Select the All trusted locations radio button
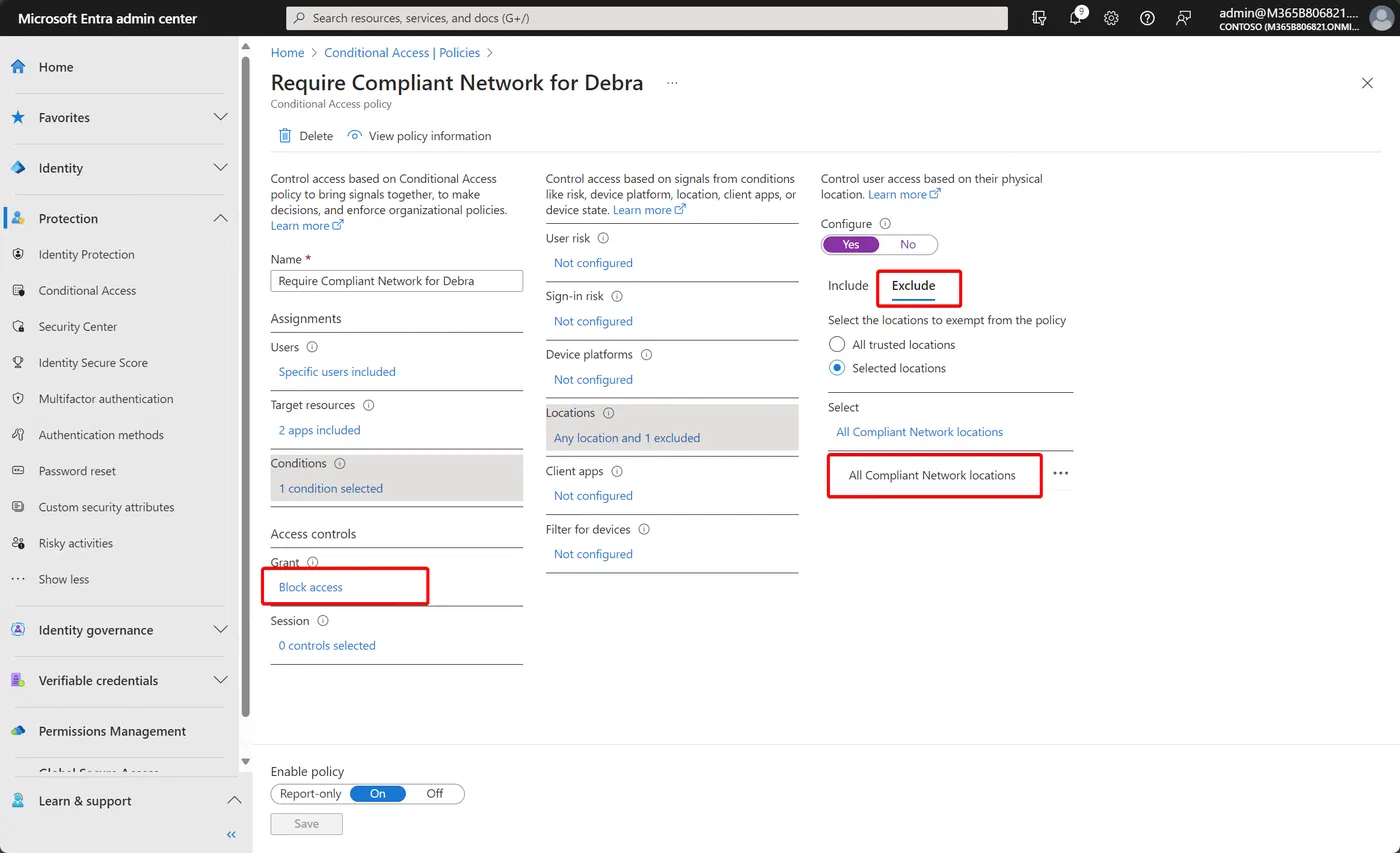Viewport: 1400px width, 853px height. [838, 344]
